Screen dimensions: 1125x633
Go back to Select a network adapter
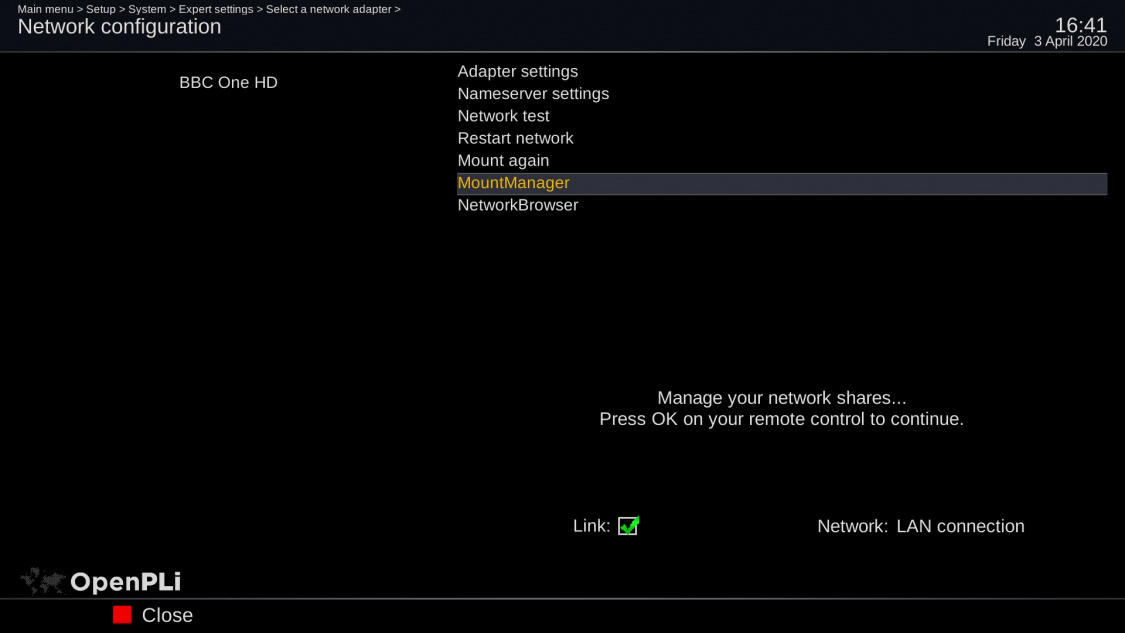(x=328, y=9)
